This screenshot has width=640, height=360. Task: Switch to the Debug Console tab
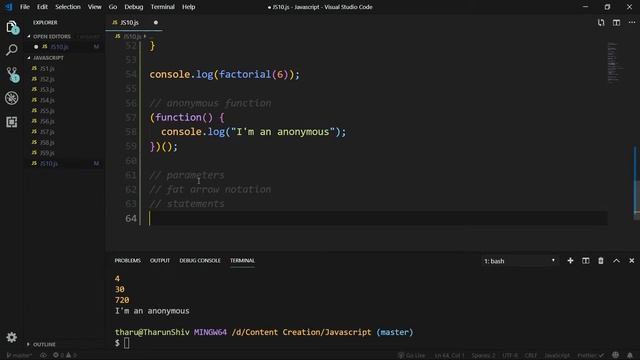(x=200, y=260)
